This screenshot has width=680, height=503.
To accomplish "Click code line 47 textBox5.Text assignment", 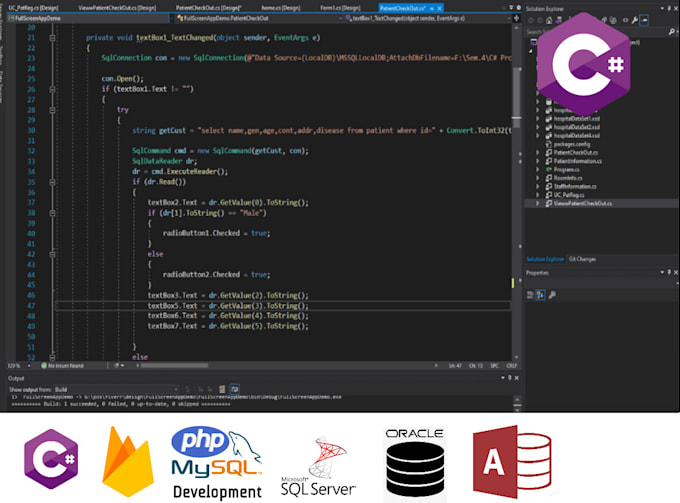I will click(228, 306).
